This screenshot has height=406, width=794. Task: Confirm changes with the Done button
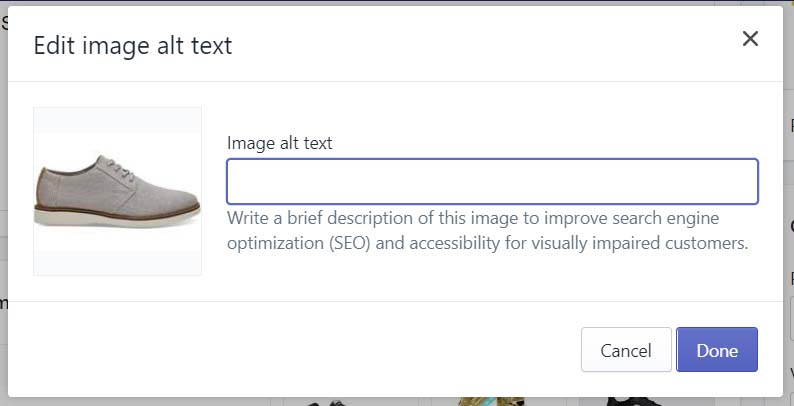coord(717,350)
